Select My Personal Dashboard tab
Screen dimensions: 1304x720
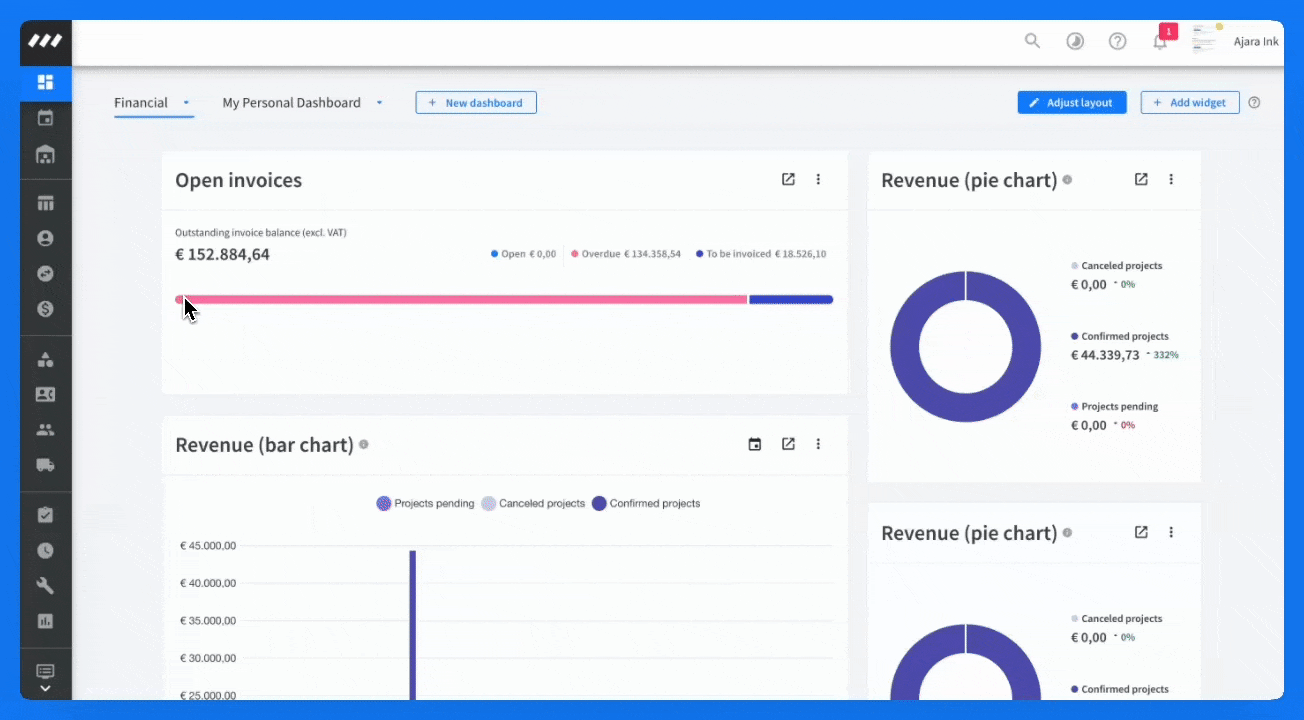291,102
